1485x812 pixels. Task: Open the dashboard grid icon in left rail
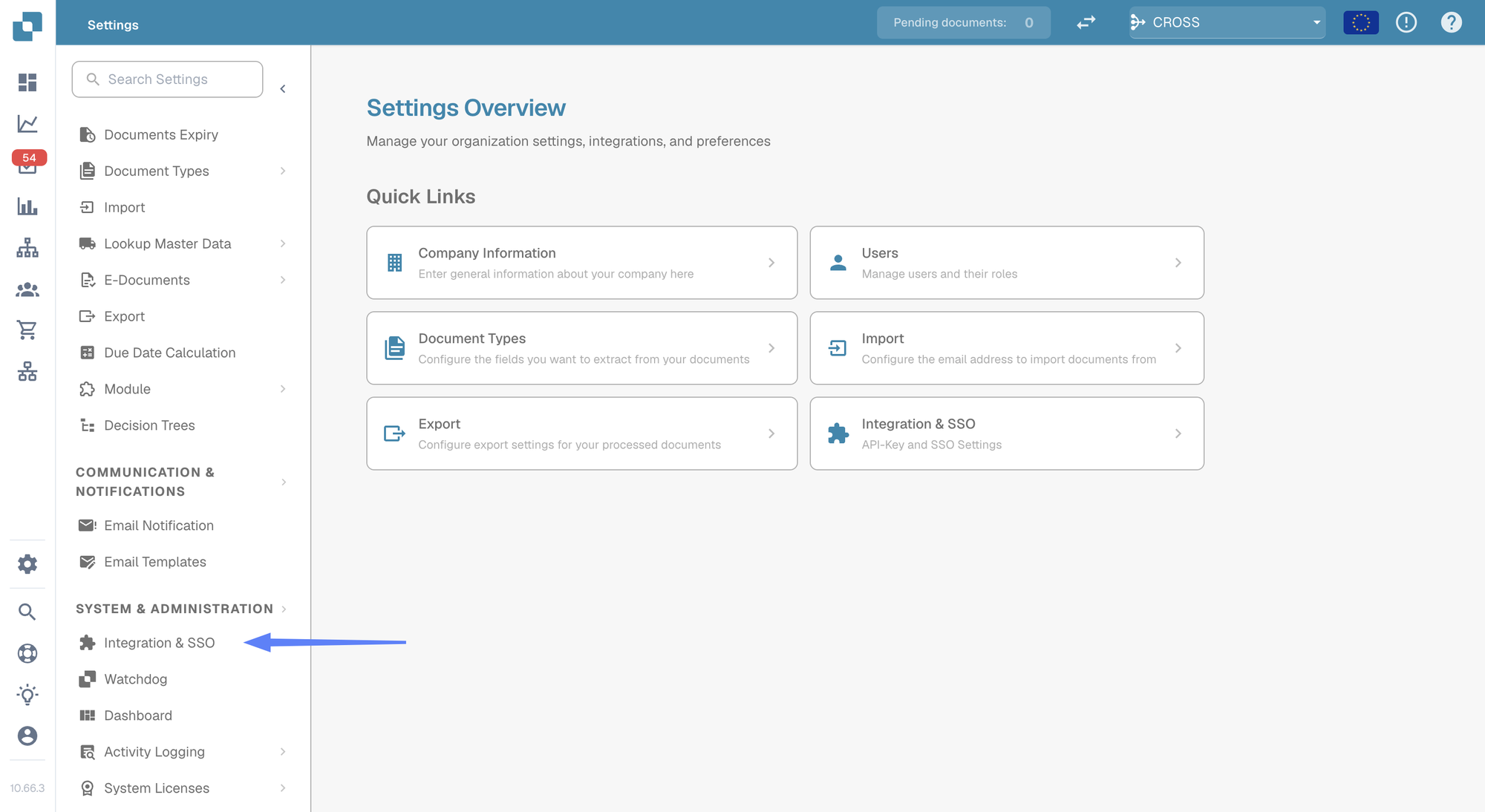(27, 82)
